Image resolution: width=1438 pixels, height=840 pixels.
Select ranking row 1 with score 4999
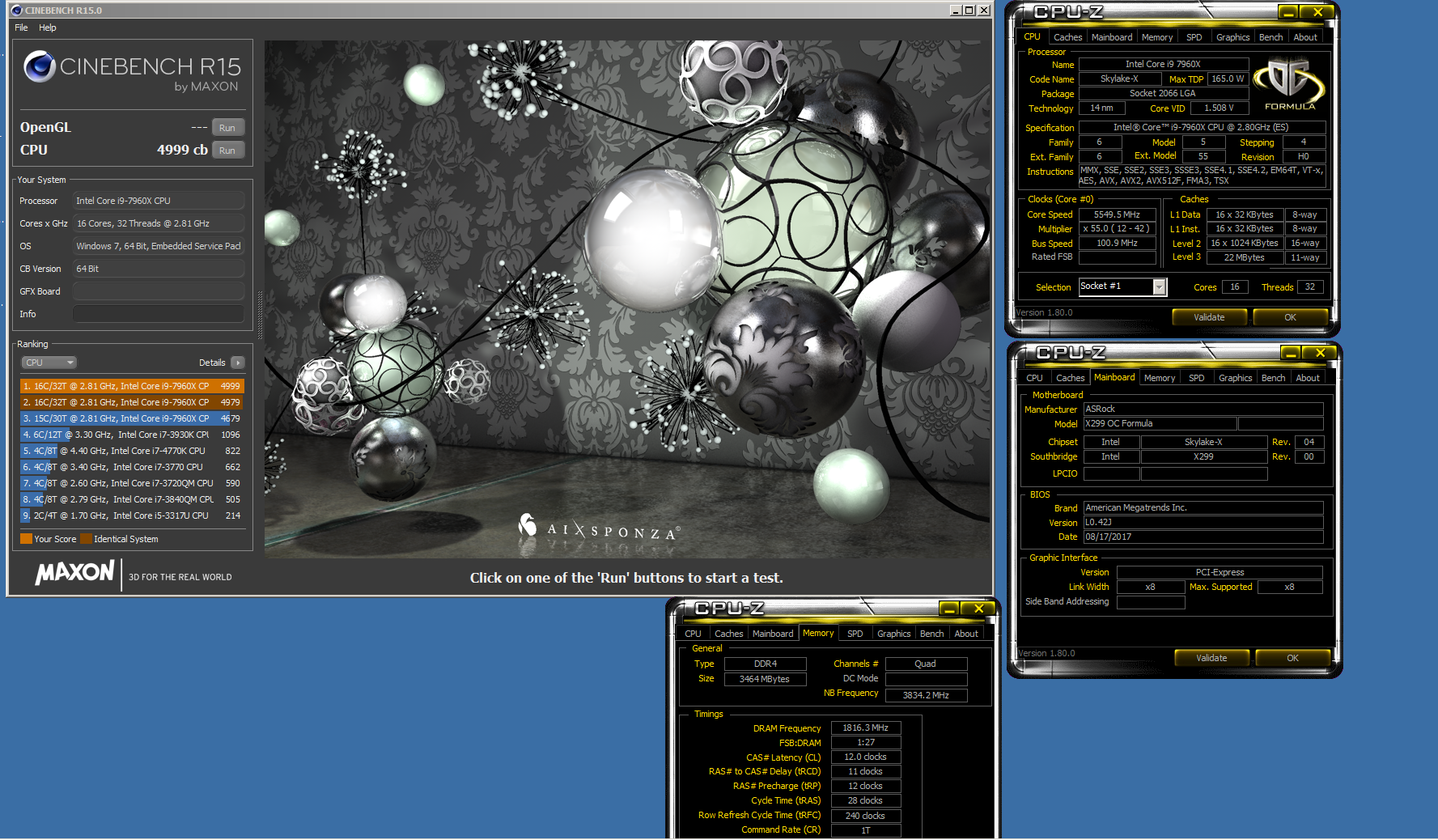(132, 386)
